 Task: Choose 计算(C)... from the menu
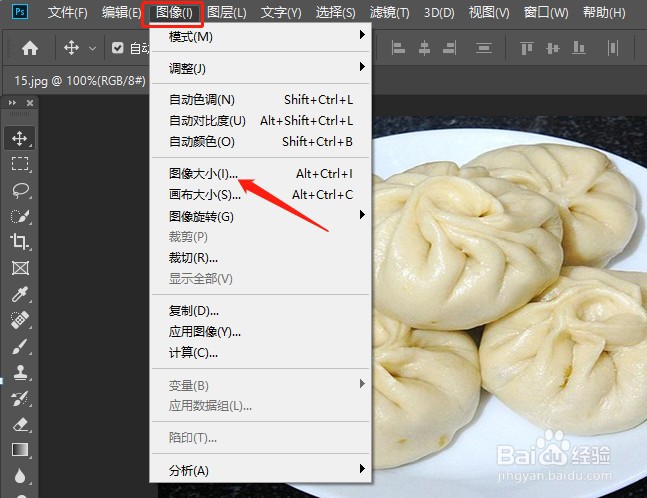coord(260,353)
